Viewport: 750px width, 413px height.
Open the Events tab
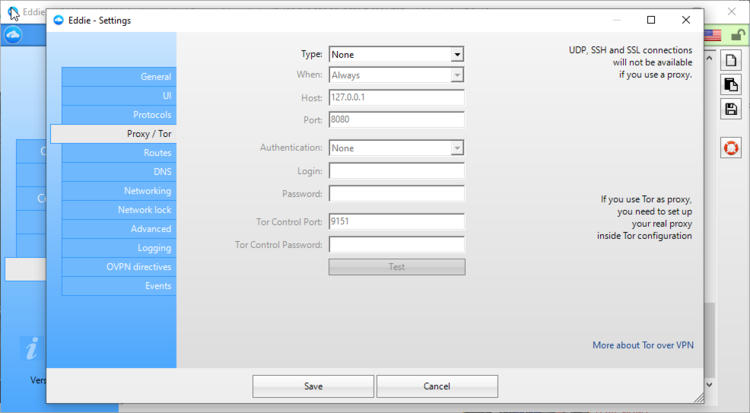(x=119, y=286)
